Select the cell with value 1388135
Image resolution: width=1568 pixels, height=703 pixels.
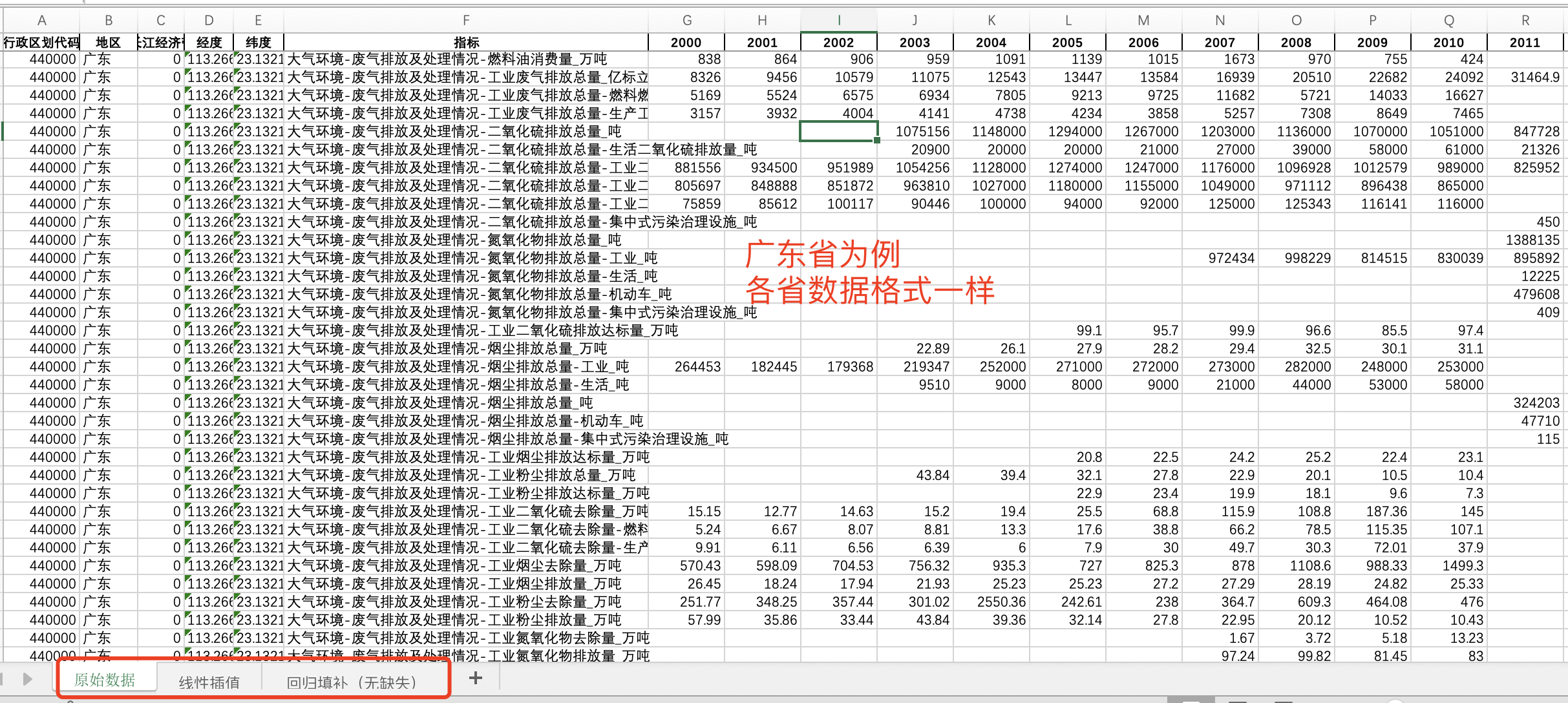(x=1532, y=240)
